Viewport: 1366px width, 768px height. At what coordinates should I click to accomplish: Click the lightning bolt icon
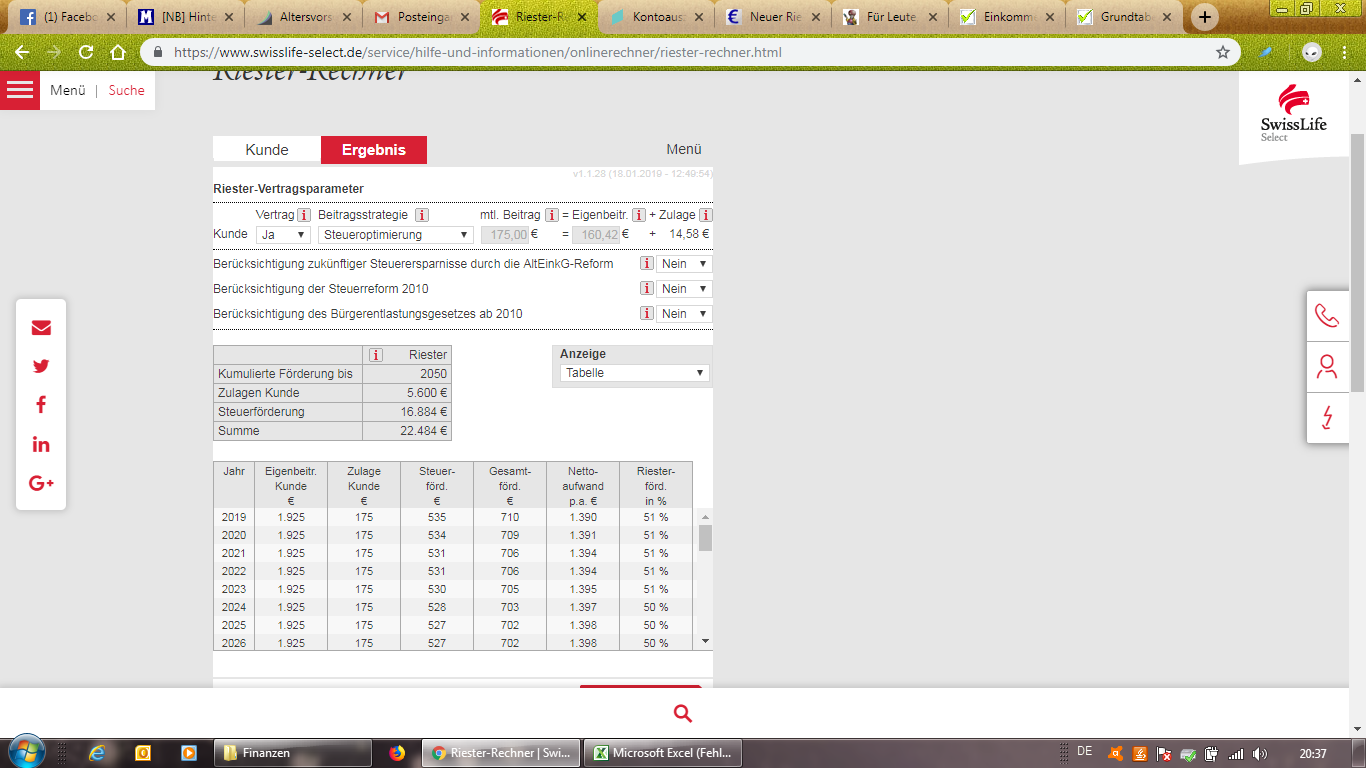pos(1327,417)
